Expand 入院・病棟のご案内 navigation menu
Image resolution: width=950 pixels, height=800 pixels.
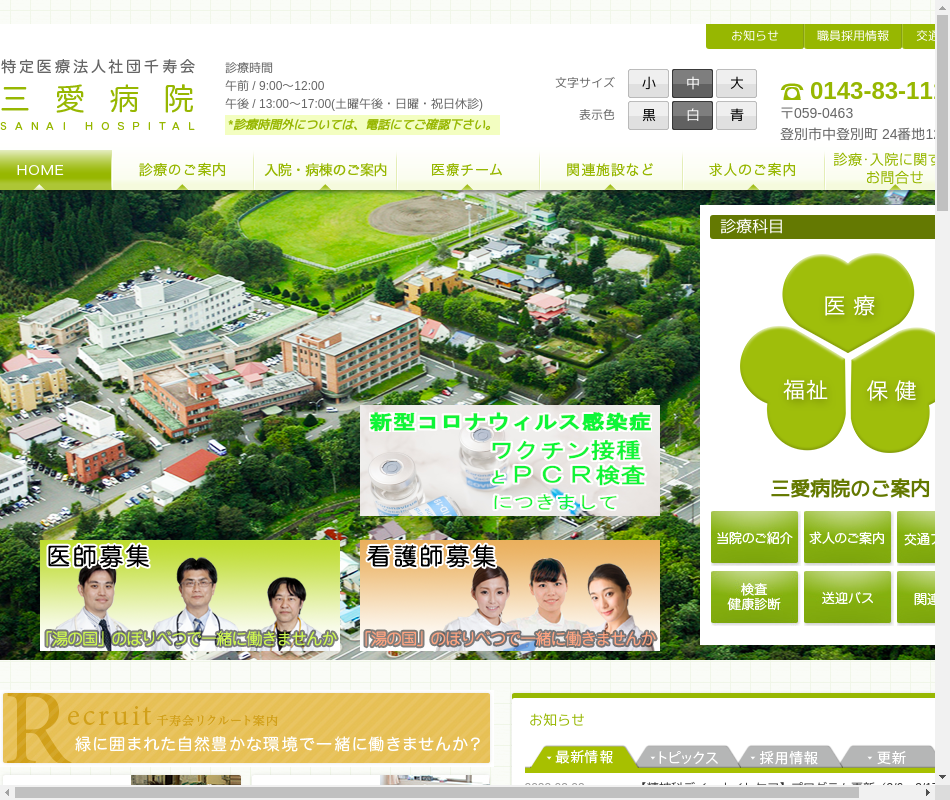325,170
